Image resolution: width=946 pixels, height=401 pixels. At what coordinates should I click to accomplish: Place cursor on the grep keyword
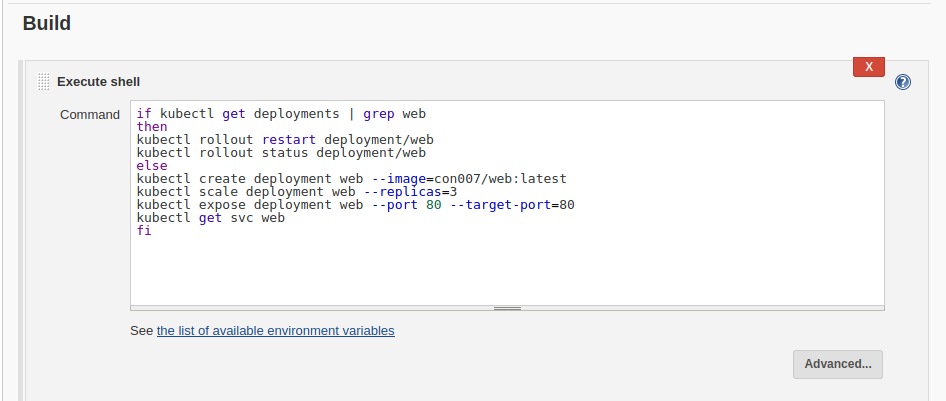coord(379,114)
